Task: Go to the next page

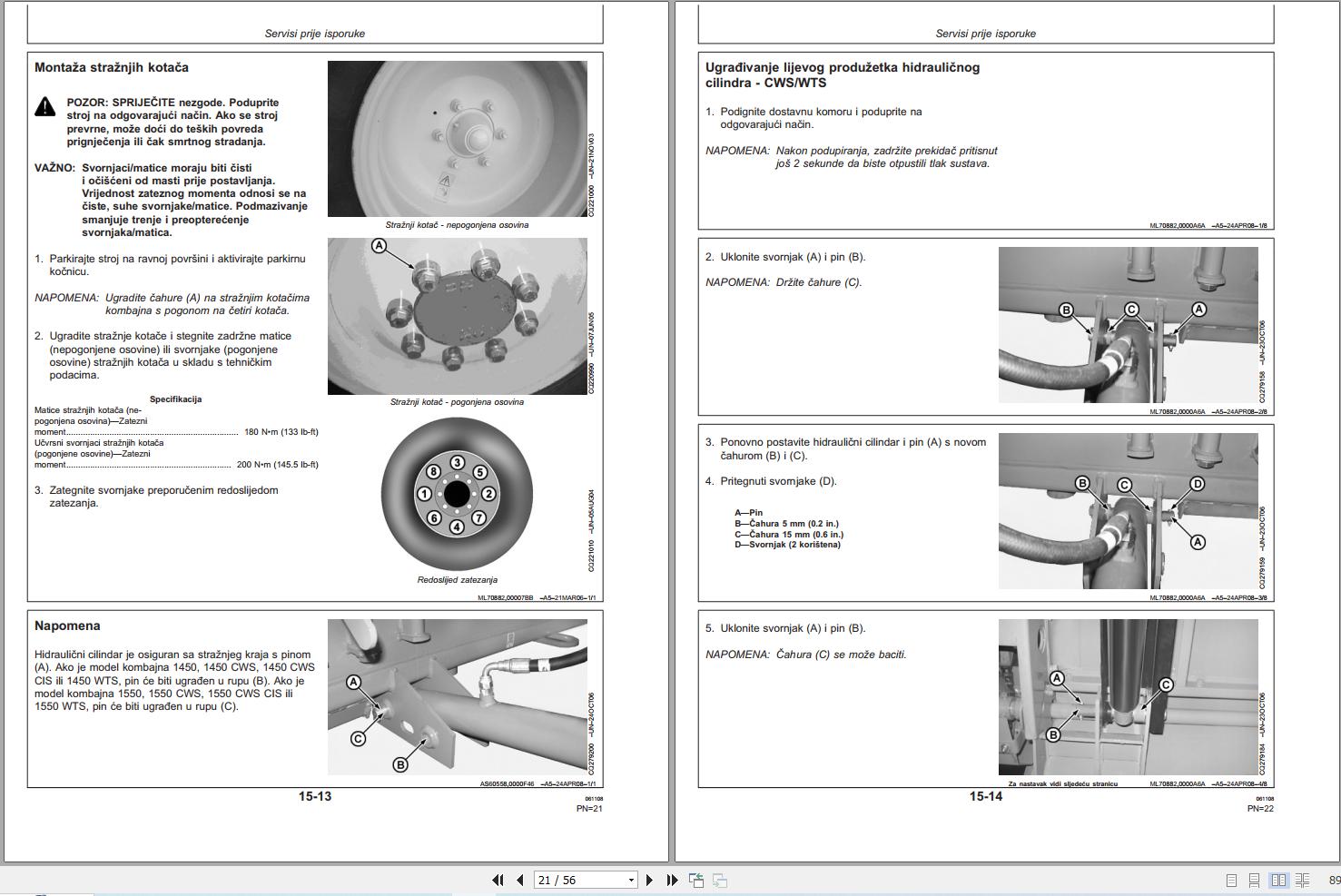Action: 649,880
